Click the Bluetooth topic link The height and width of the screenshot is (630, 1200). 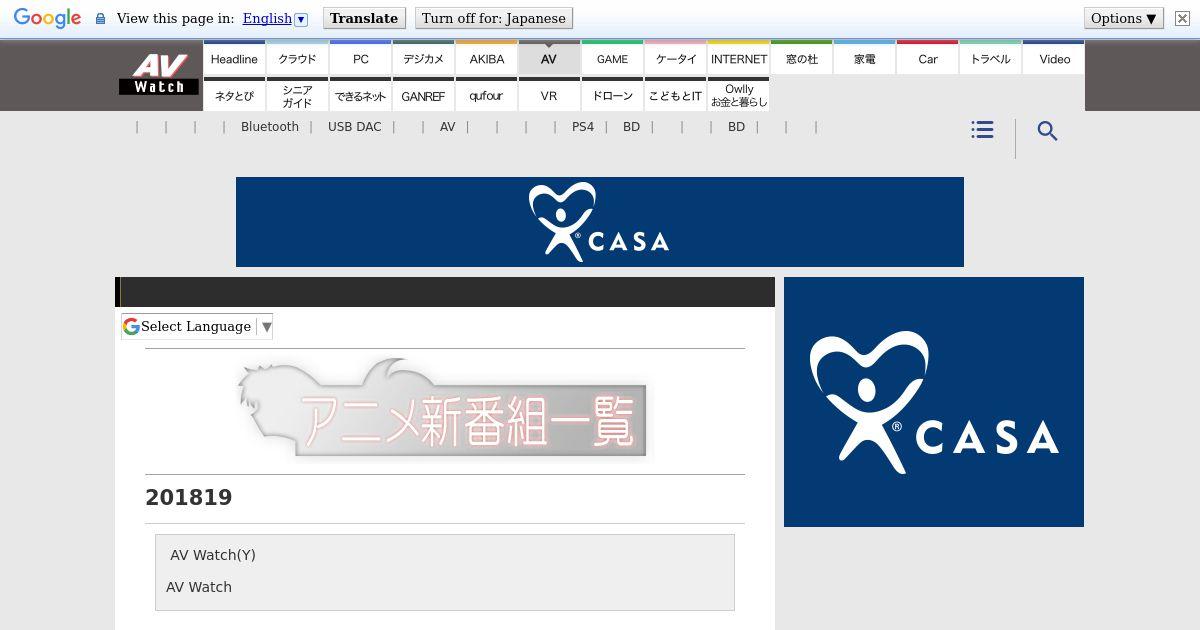tap(270, 127)
